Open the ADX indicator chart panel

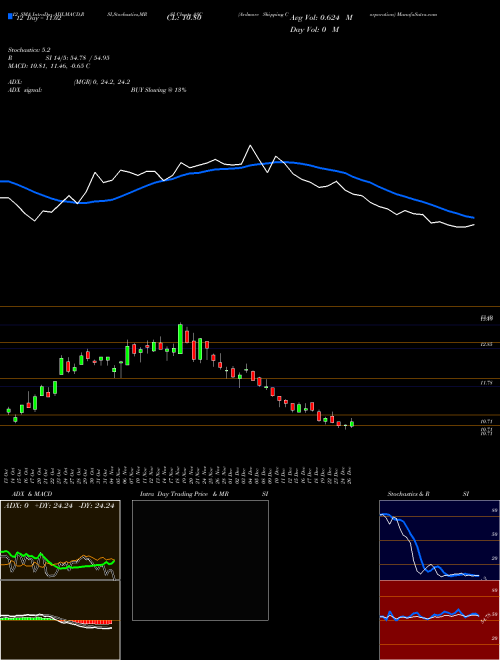60,540
